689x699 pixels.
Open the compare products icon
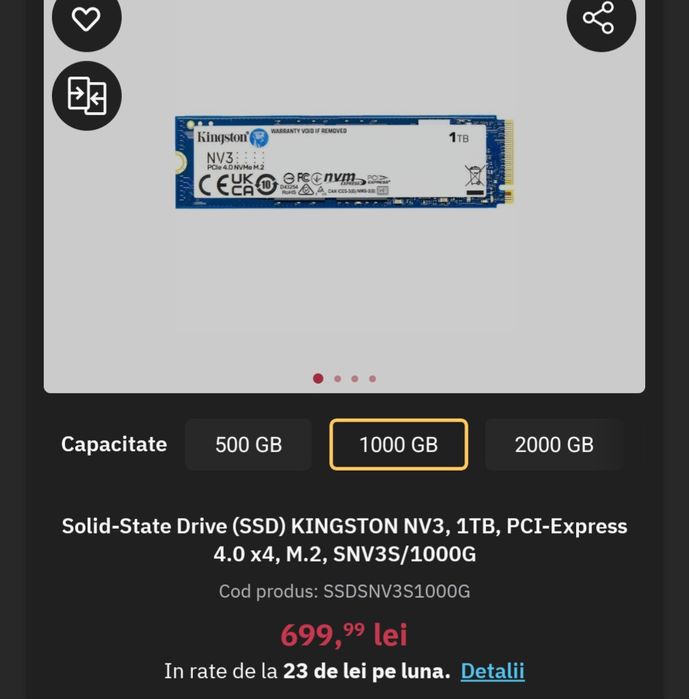[x=86, y=95]
